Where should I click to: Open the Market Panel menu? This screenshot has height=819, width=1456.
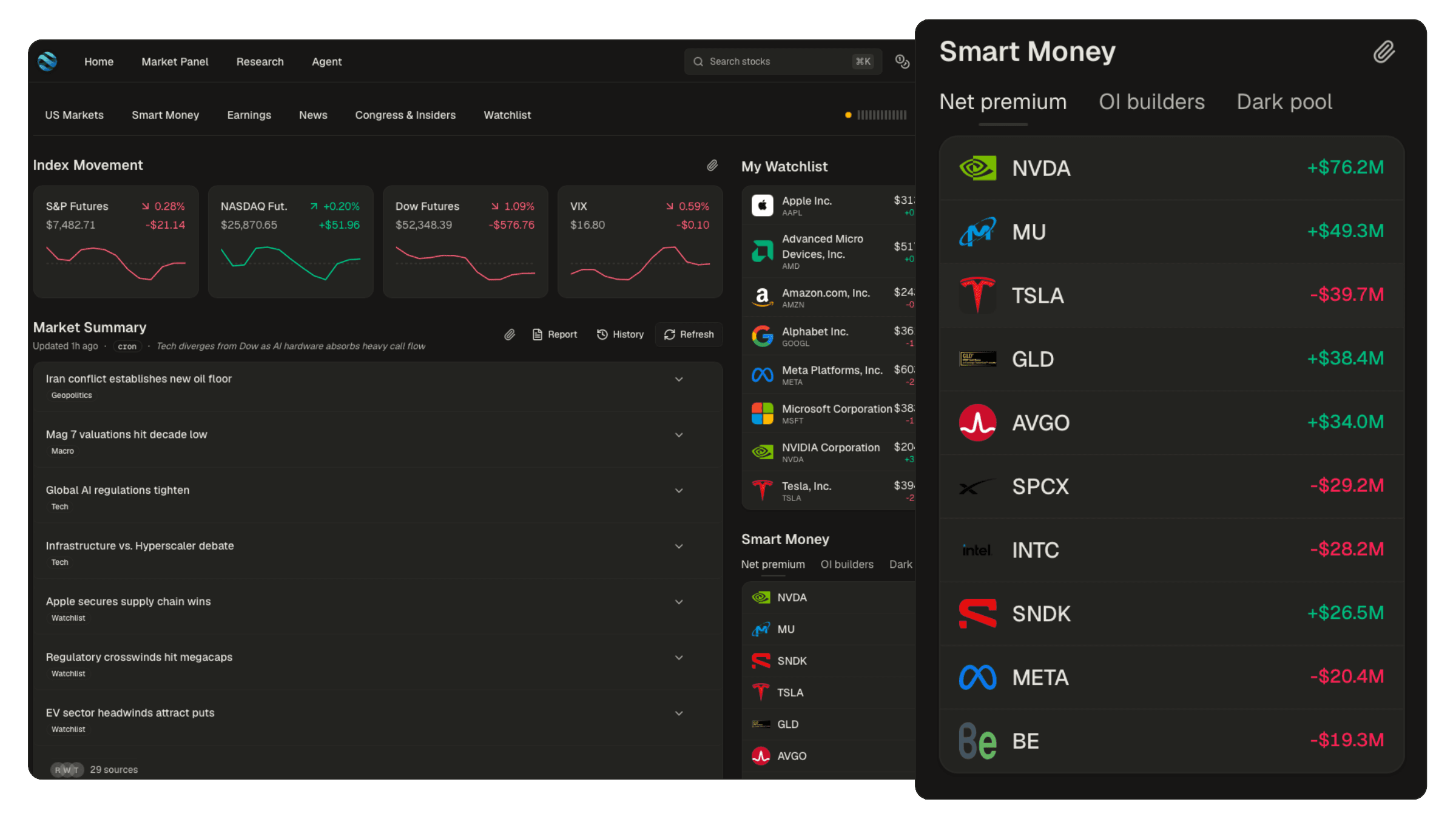[175, 61]
